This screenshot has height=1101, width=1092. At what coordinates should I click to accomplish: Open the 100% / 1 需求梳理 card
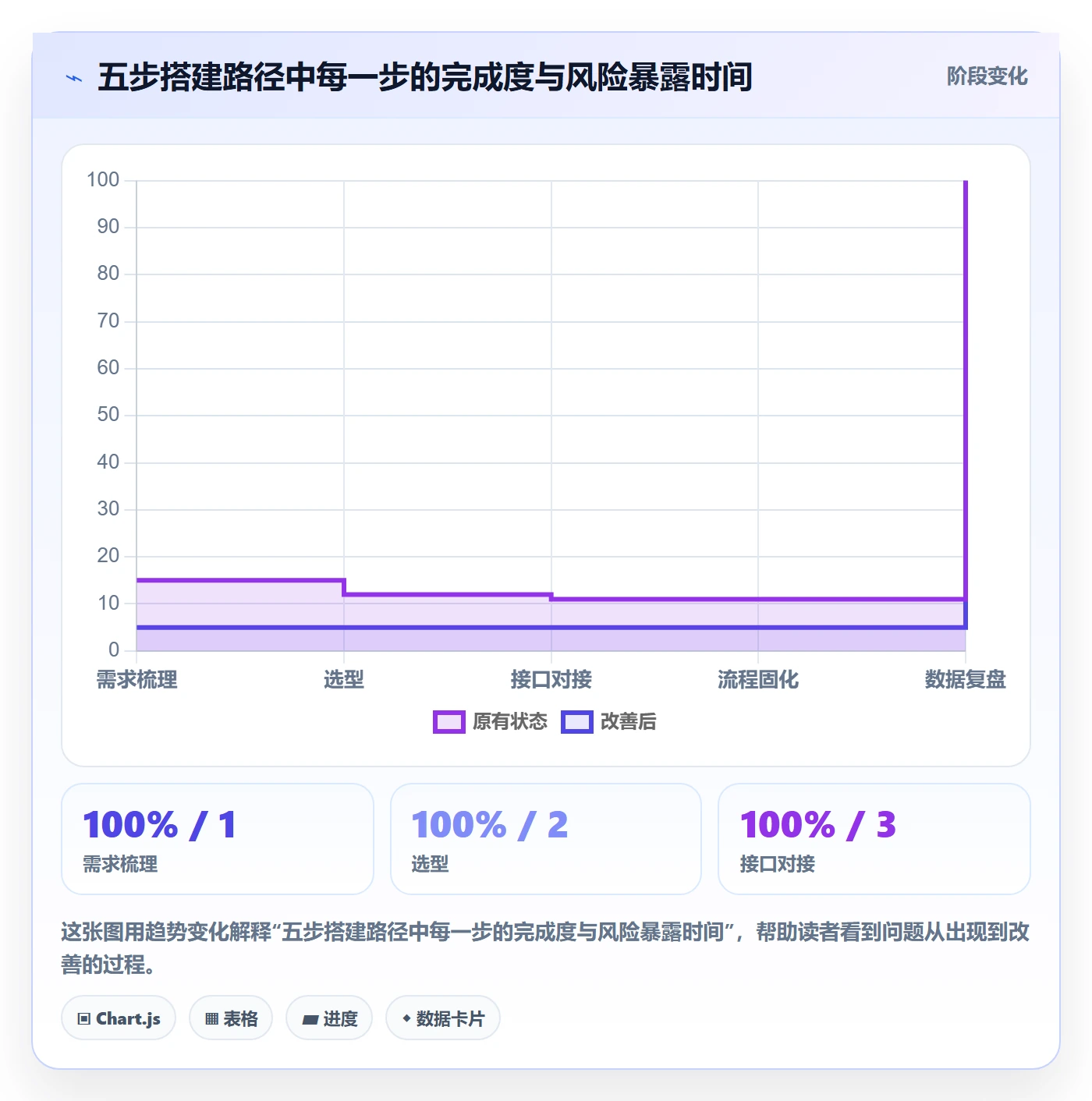[218, 839]
